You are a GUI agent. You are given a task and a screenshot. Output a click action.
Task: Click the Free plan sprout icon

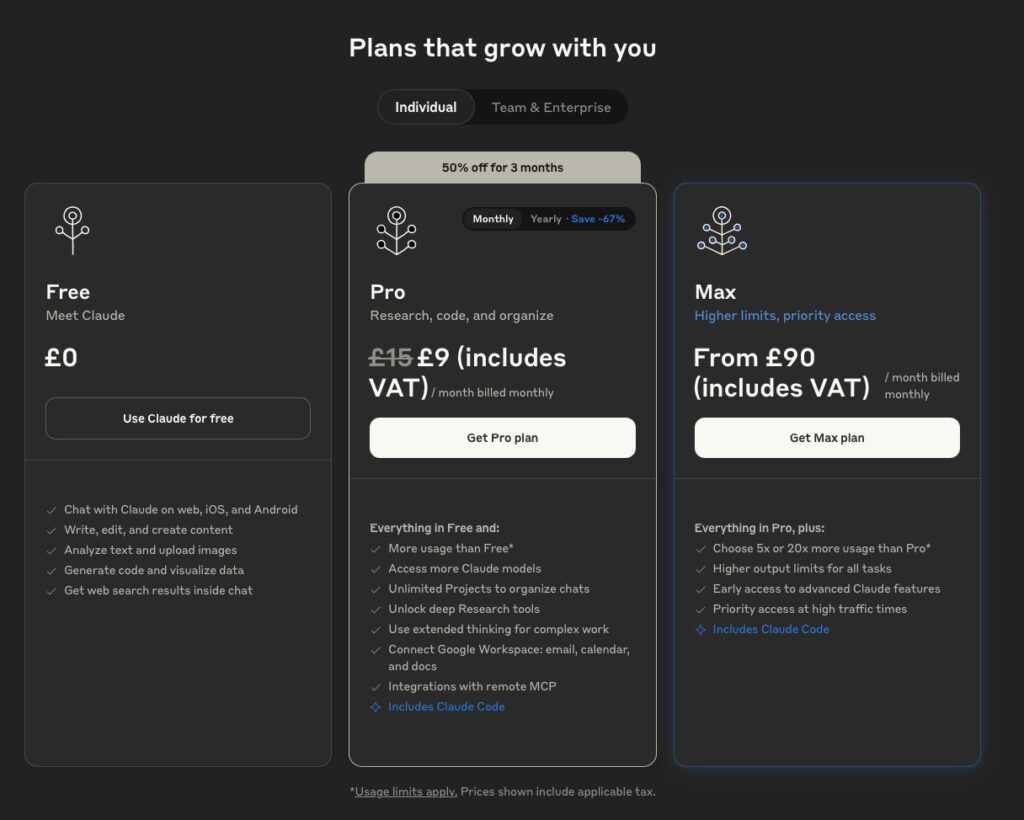[x=72, y=230]
